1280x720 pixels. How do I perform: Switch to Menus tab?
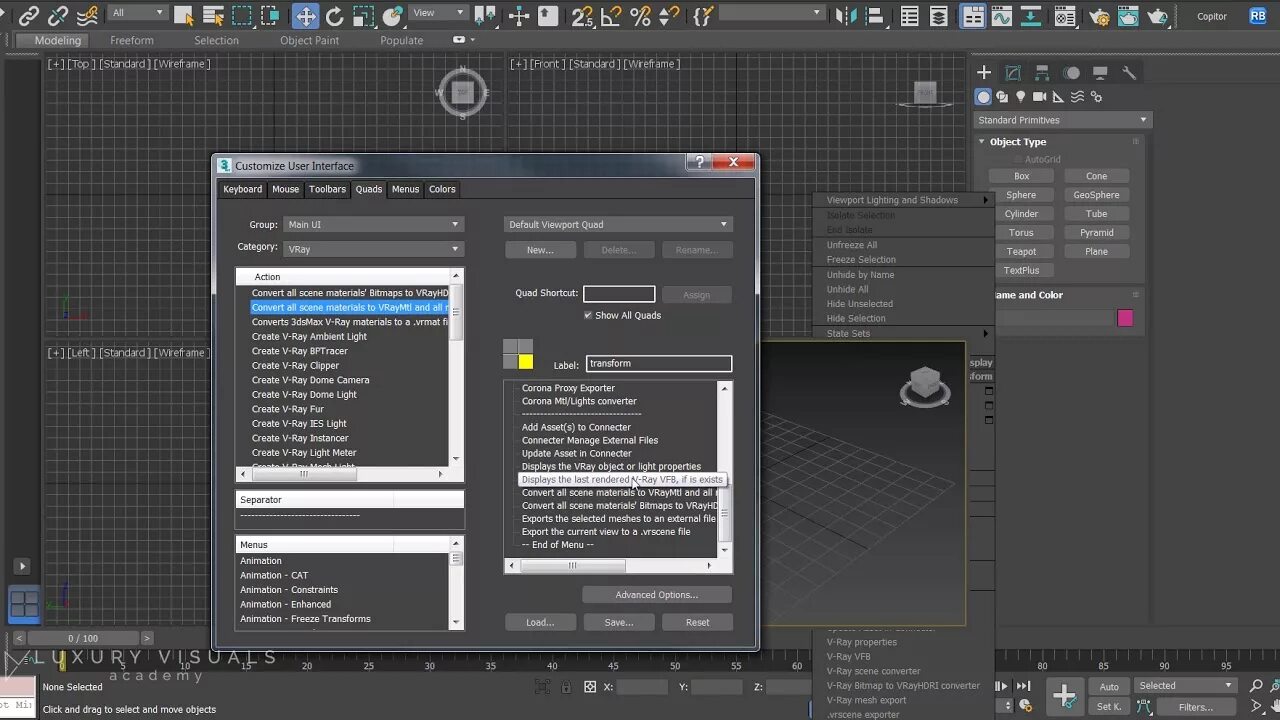[x=405, y=189]
